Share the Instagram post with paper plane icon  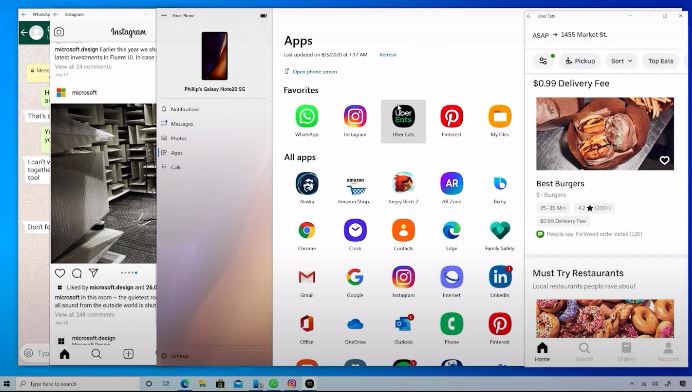coord(94,273)
